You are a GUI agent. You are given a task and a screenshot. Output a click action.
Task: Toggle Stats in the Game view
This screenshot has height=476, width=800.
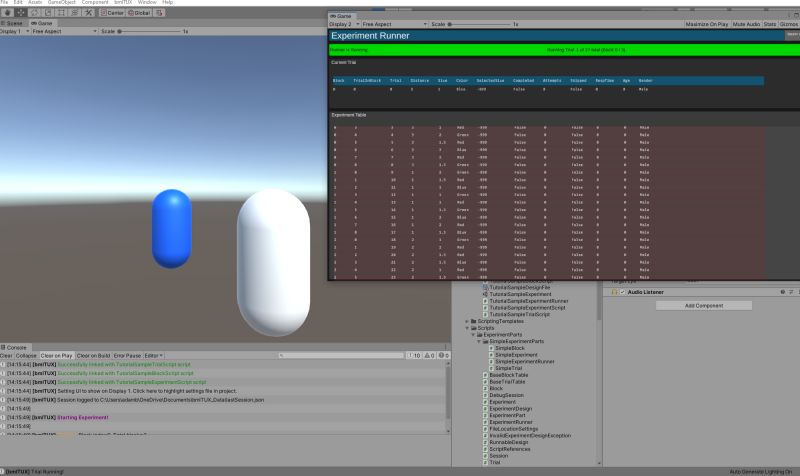coord(769,24)
